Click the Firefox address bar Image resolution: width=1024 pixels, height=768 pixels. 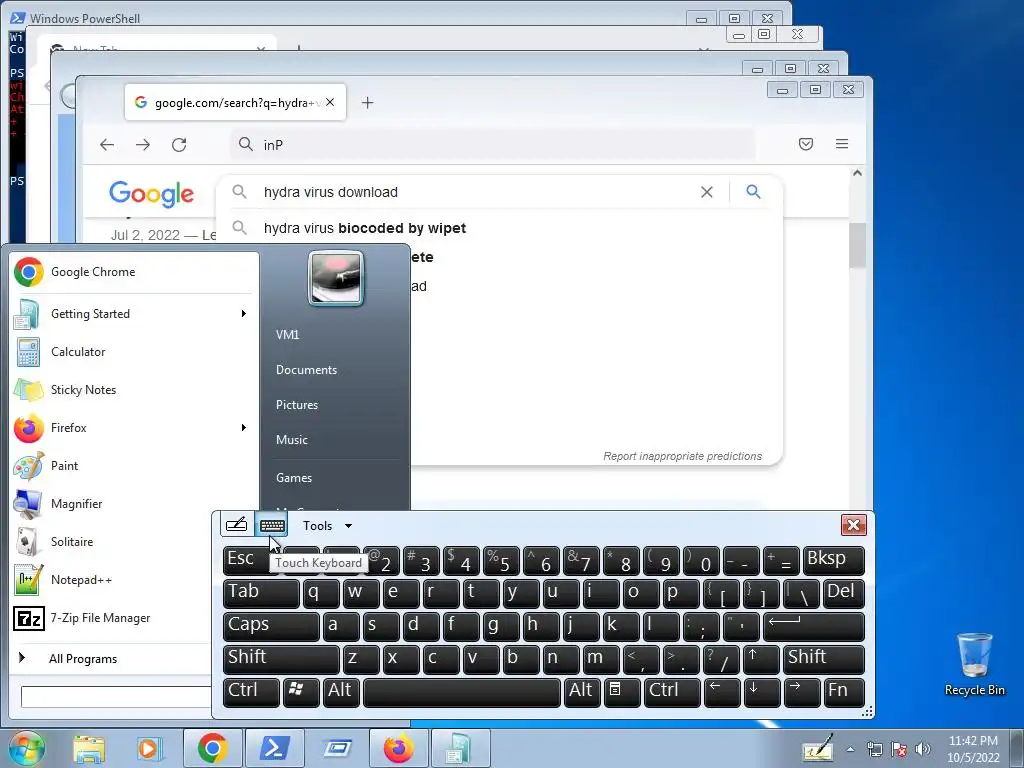pos(493,145)
